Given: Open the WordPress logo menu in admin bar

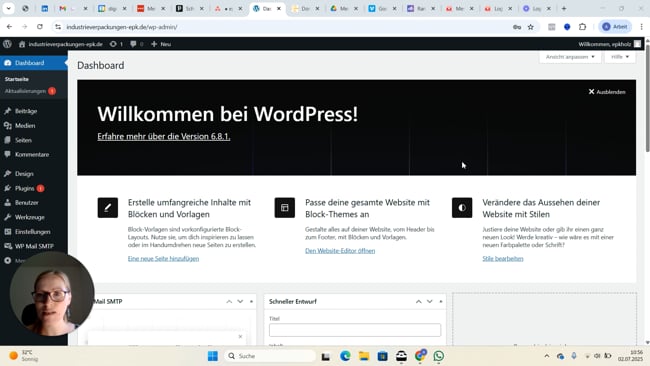Looking at the screenshot, I should click(x=7, y=44).
